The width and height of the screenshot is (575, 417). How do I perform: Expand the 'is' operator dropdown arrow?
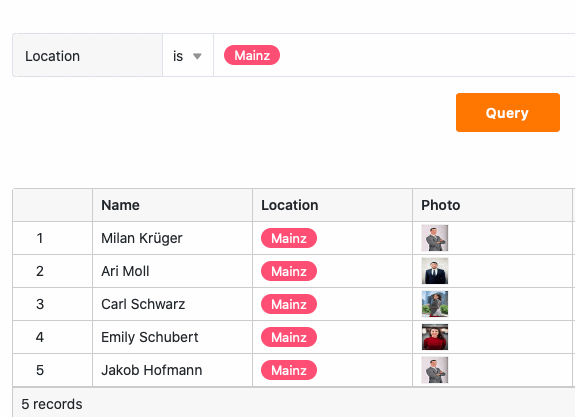tap(197, 56)
